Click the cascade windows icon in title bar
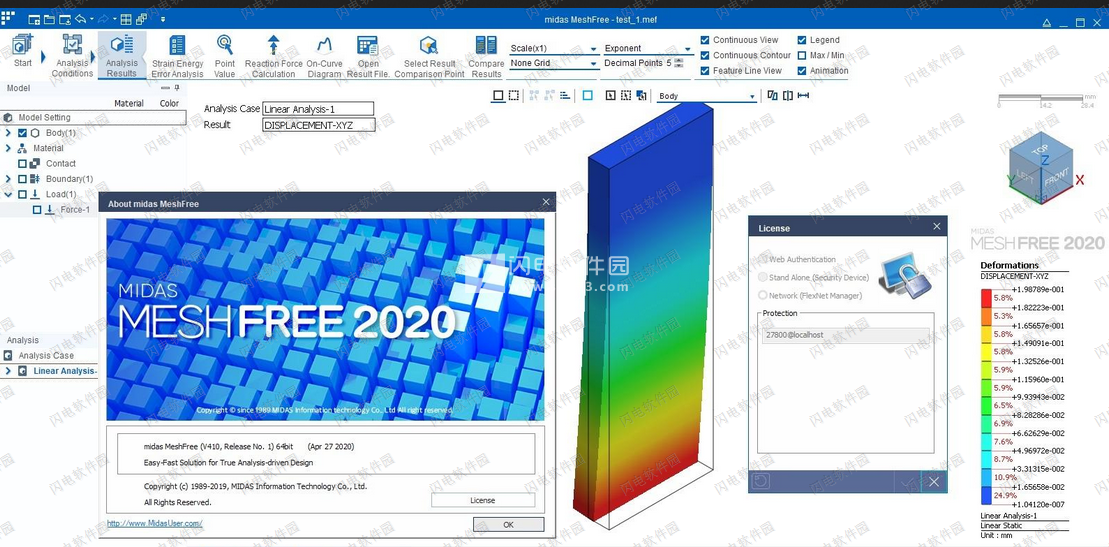The image size is (1109, 547). point(141,20)
